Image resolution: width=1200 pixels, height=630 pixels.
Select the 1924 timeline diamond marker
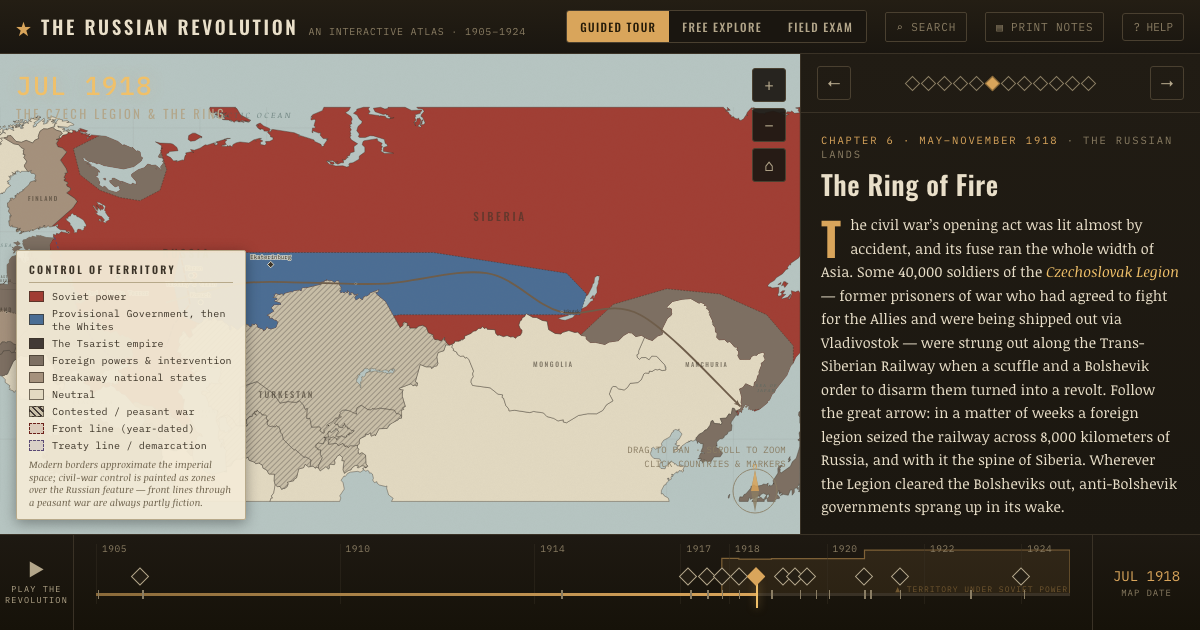1021,576
